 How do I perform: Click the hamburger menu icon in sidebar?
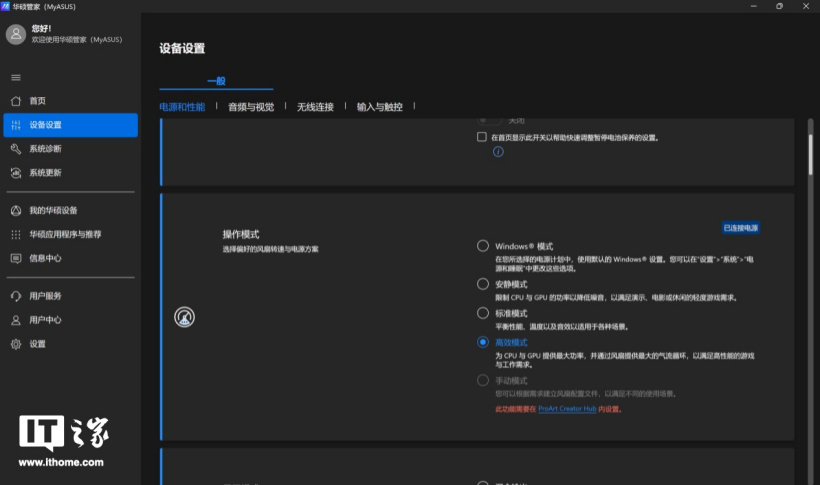click(x=15, y=77)
